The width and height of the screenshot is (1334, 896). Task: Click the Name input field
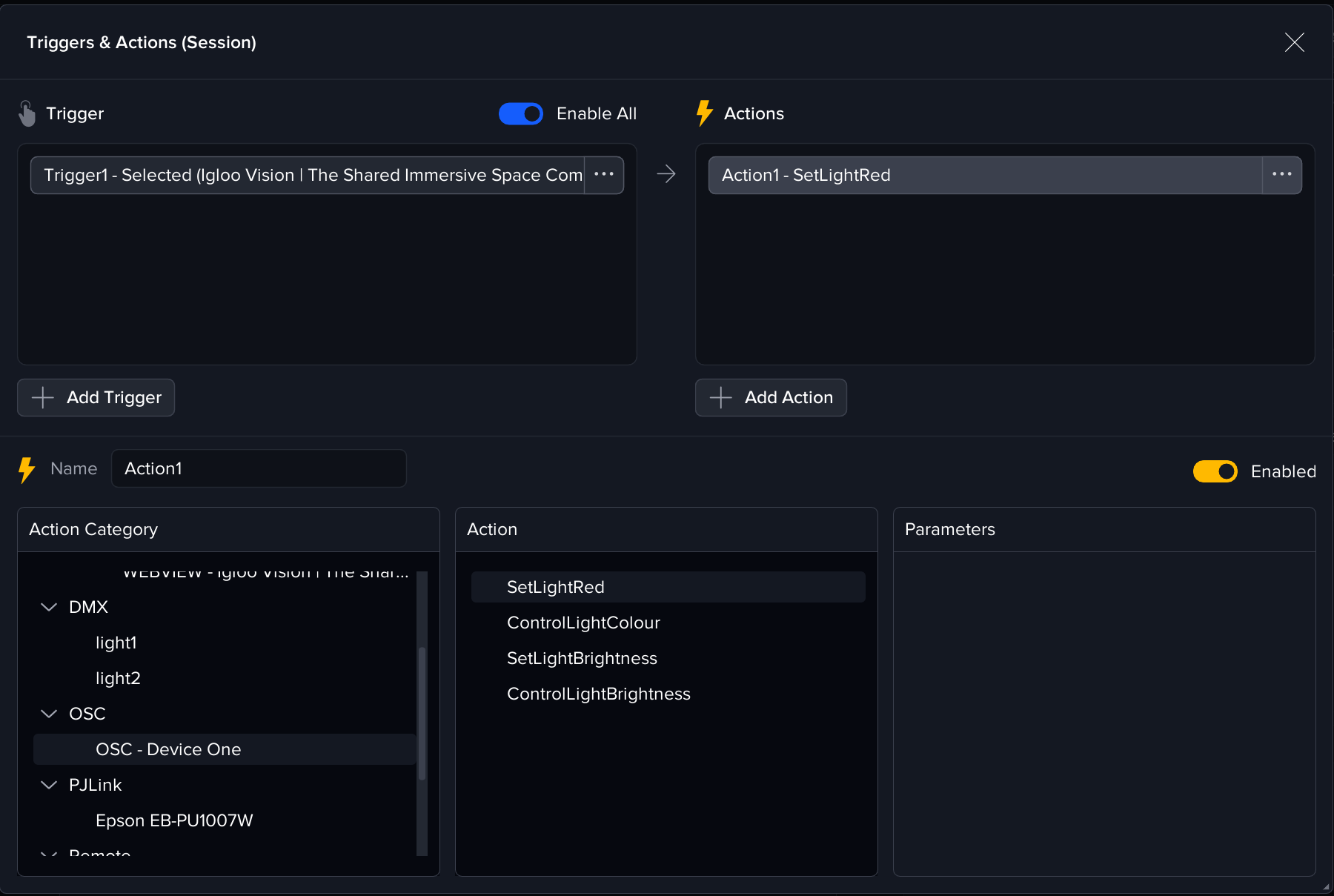[258, 468]
